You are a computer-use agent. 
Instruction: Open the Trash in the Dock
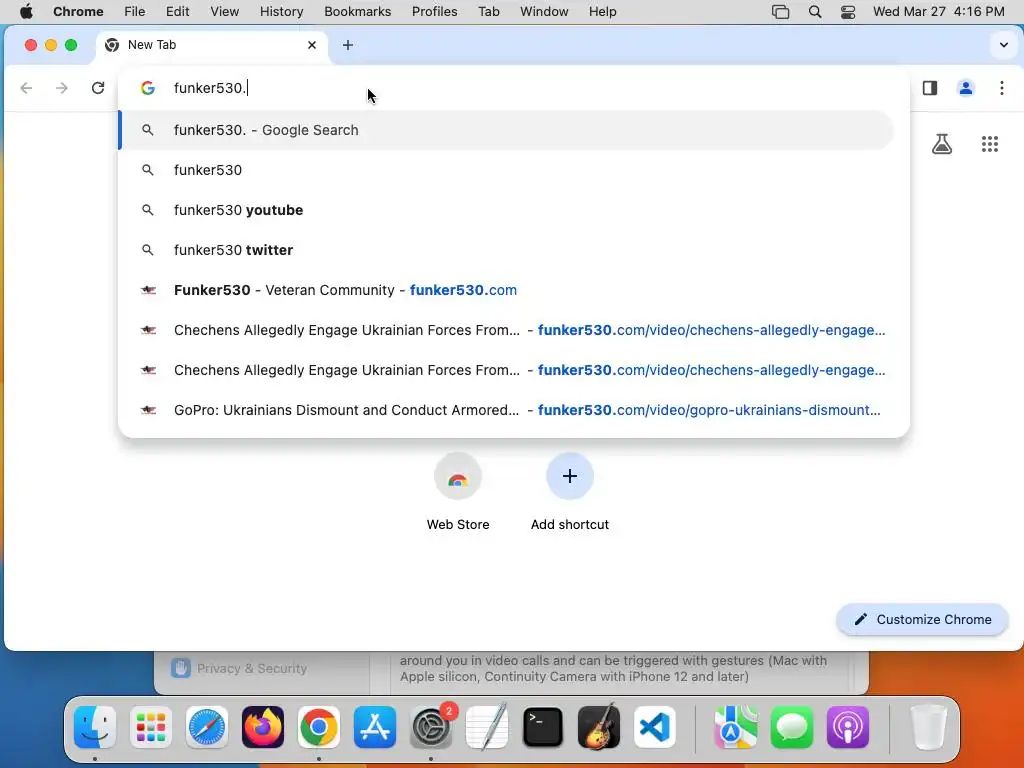[x=928, y=727]
